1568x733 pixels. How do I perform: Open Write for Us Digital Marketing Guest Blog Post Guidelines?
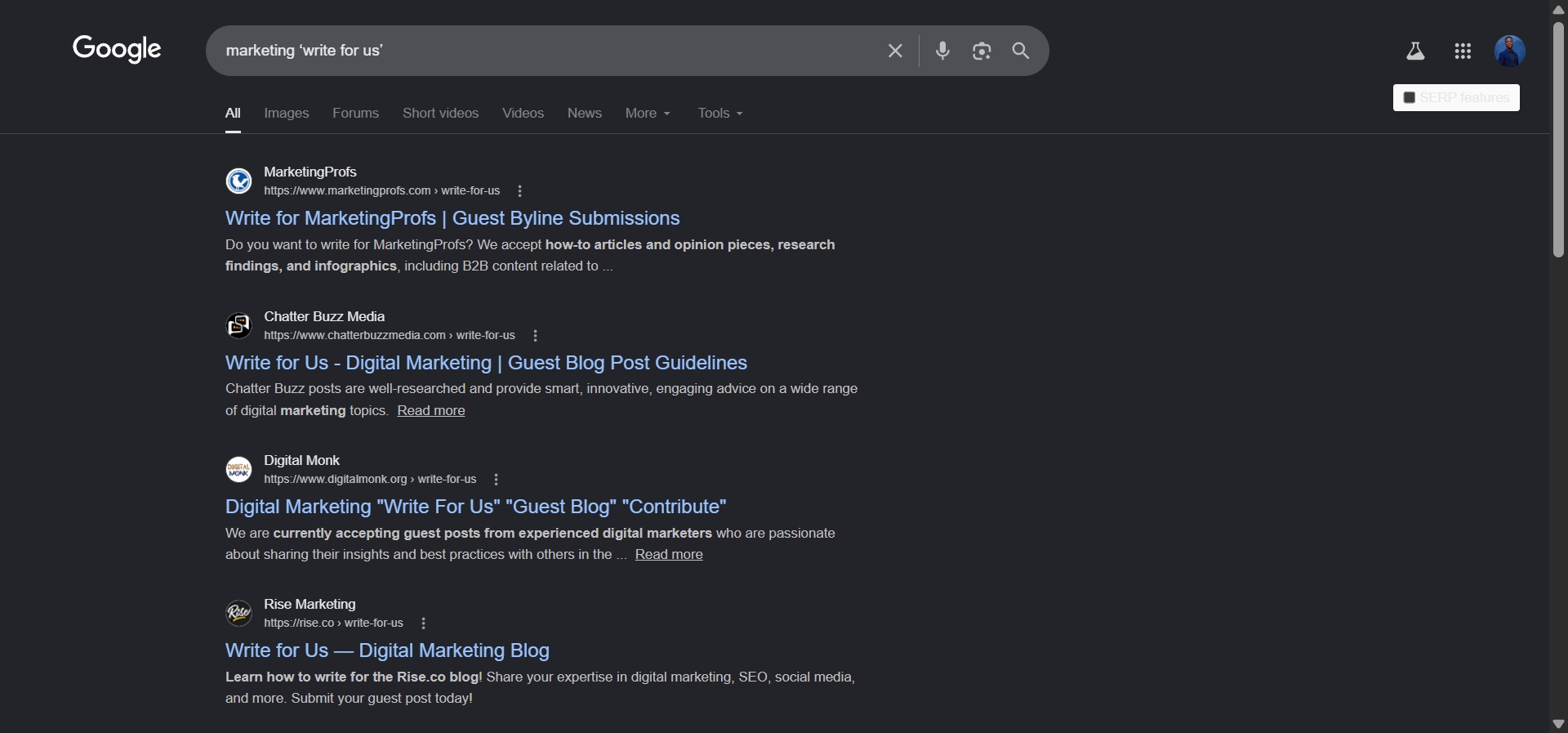click(486, 363)
